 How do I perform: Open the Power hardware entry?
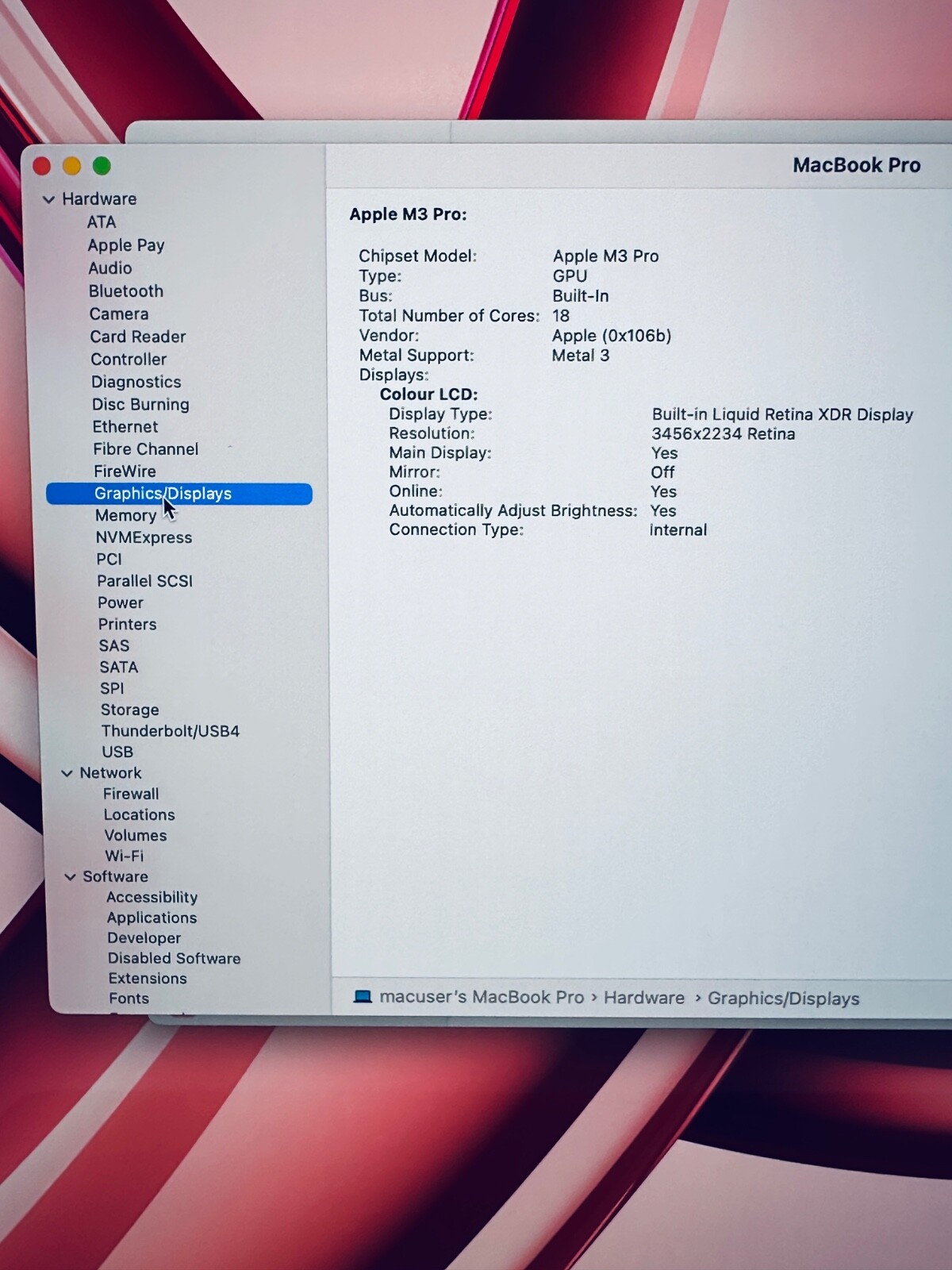[121, 603]
